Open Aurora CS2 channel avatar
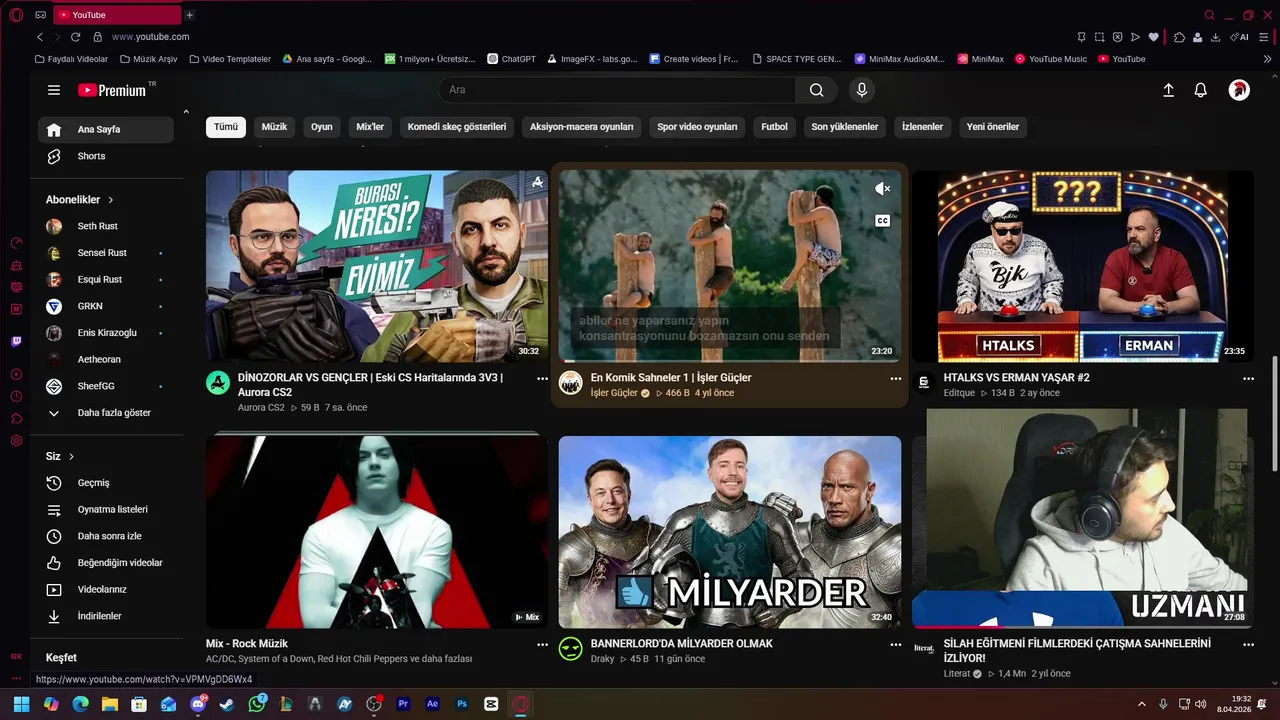Viewport: 1280px width, 720px height. pos(218,383)
